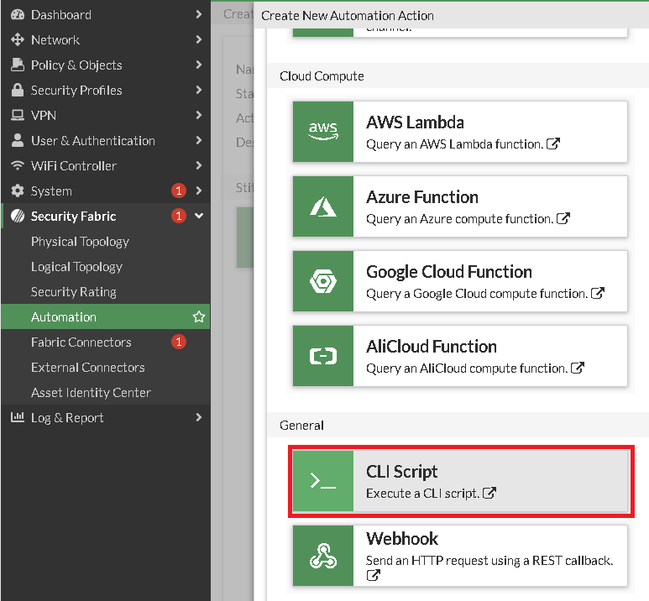Expand the Dashboard menu
Image resolution: width=649 pixels, height=601 pixels.
[199, 15]
